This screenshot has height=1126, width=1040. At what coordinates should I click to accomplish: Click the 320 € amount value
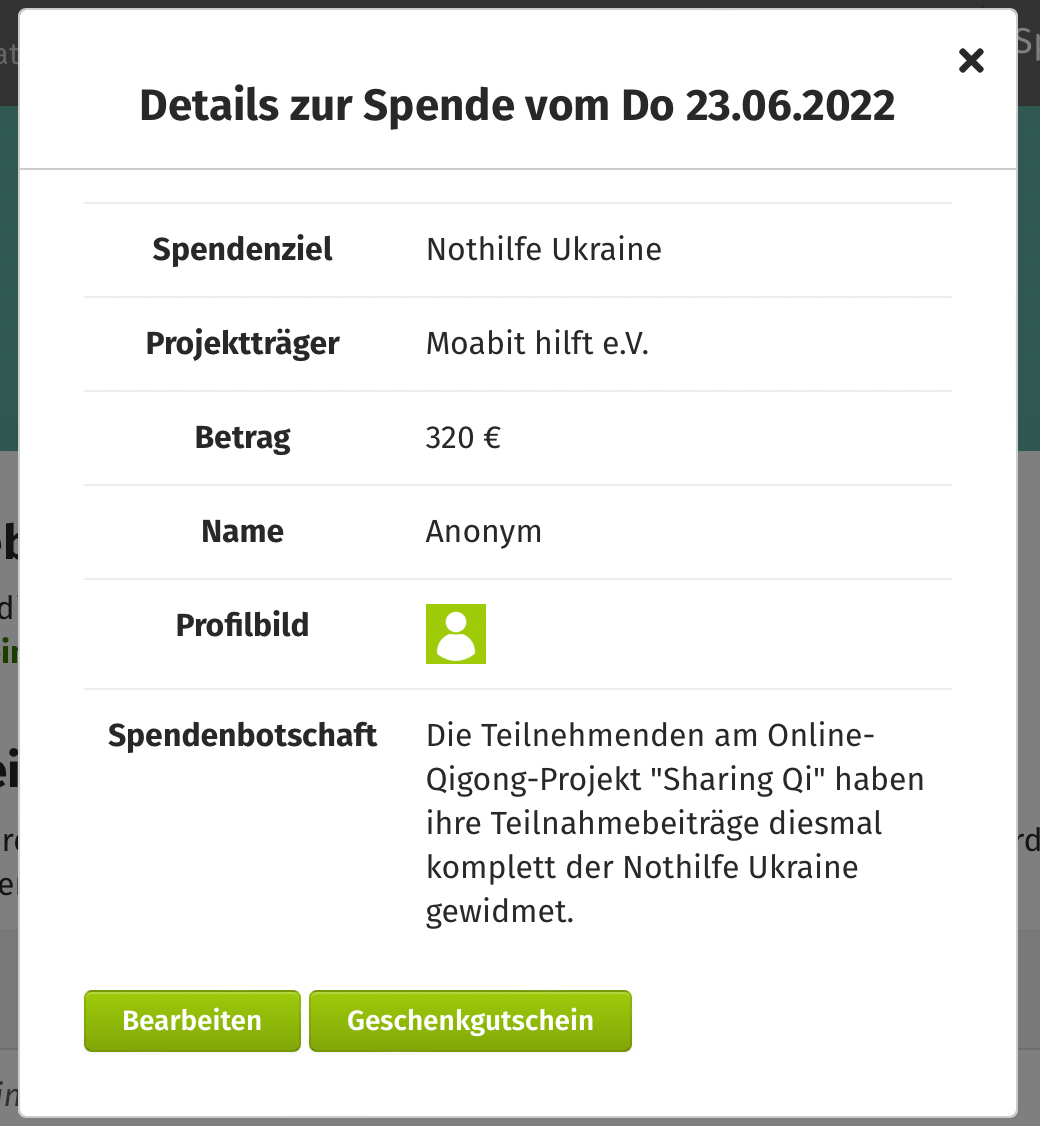(463, 438)
